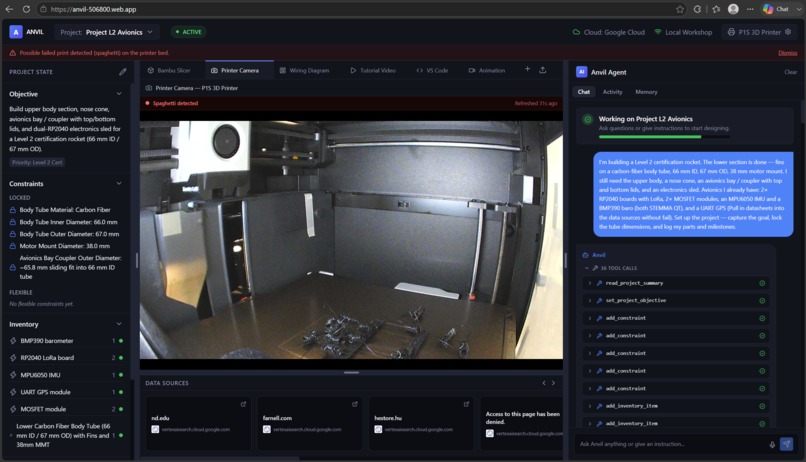The height and width of the screenshot is (462, 806).
Task: Click the MPU6050 IMU part icon
Action: point(13,375)
